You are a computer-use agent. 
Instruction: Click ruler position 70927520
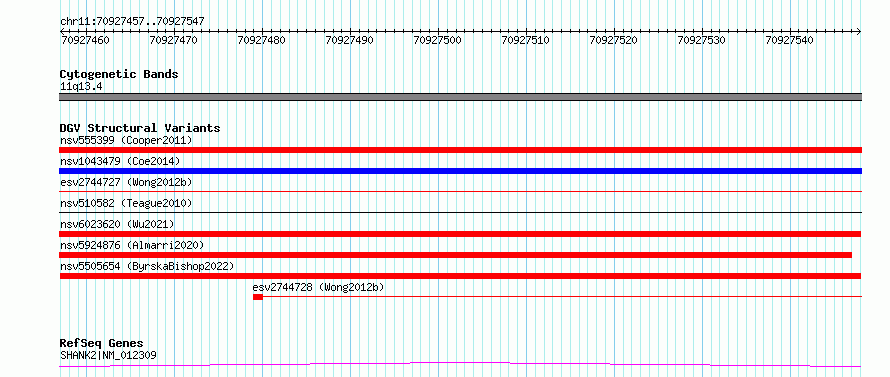tap(614, 40)
